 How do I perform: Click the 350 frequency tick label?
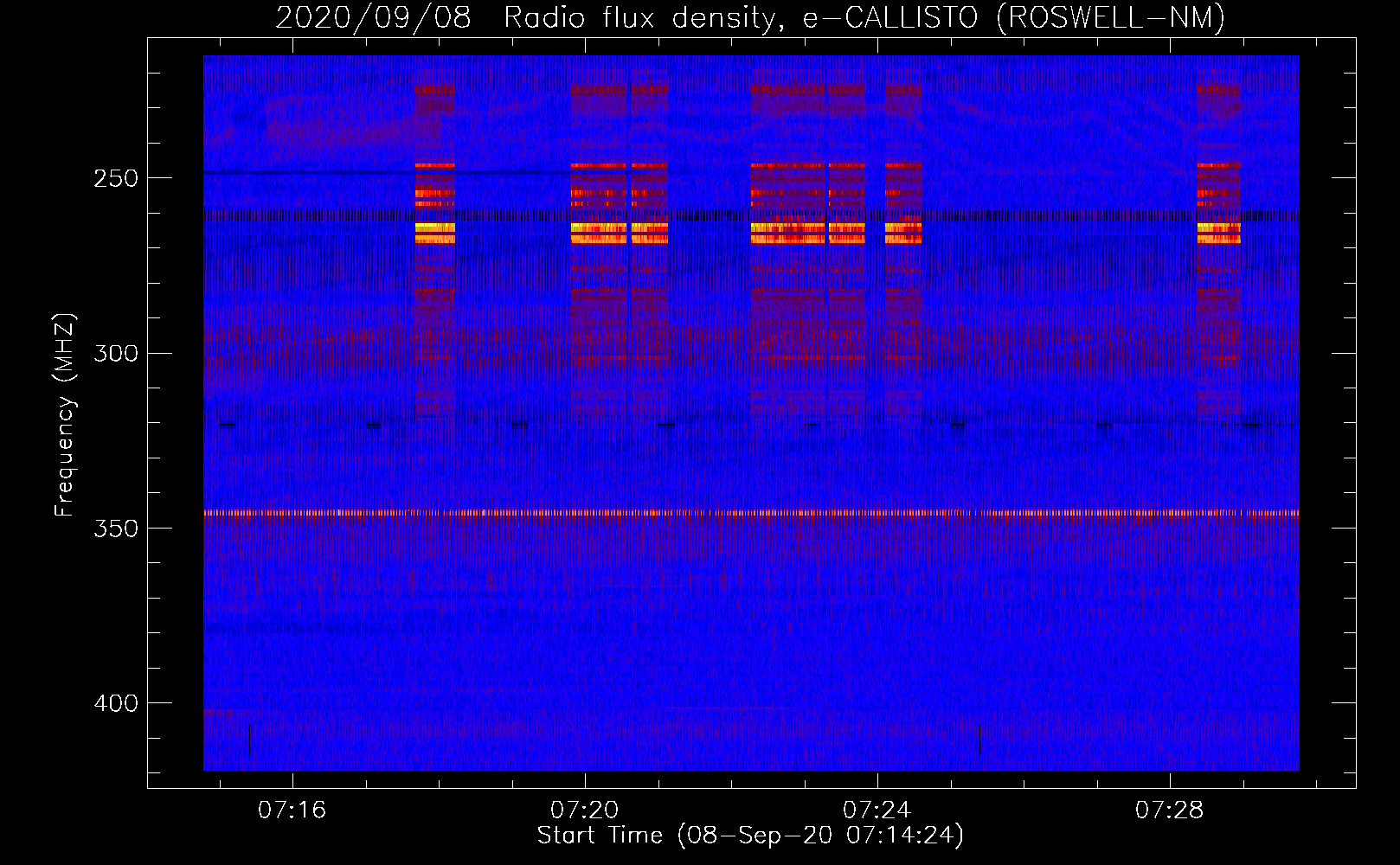(116, 529)
